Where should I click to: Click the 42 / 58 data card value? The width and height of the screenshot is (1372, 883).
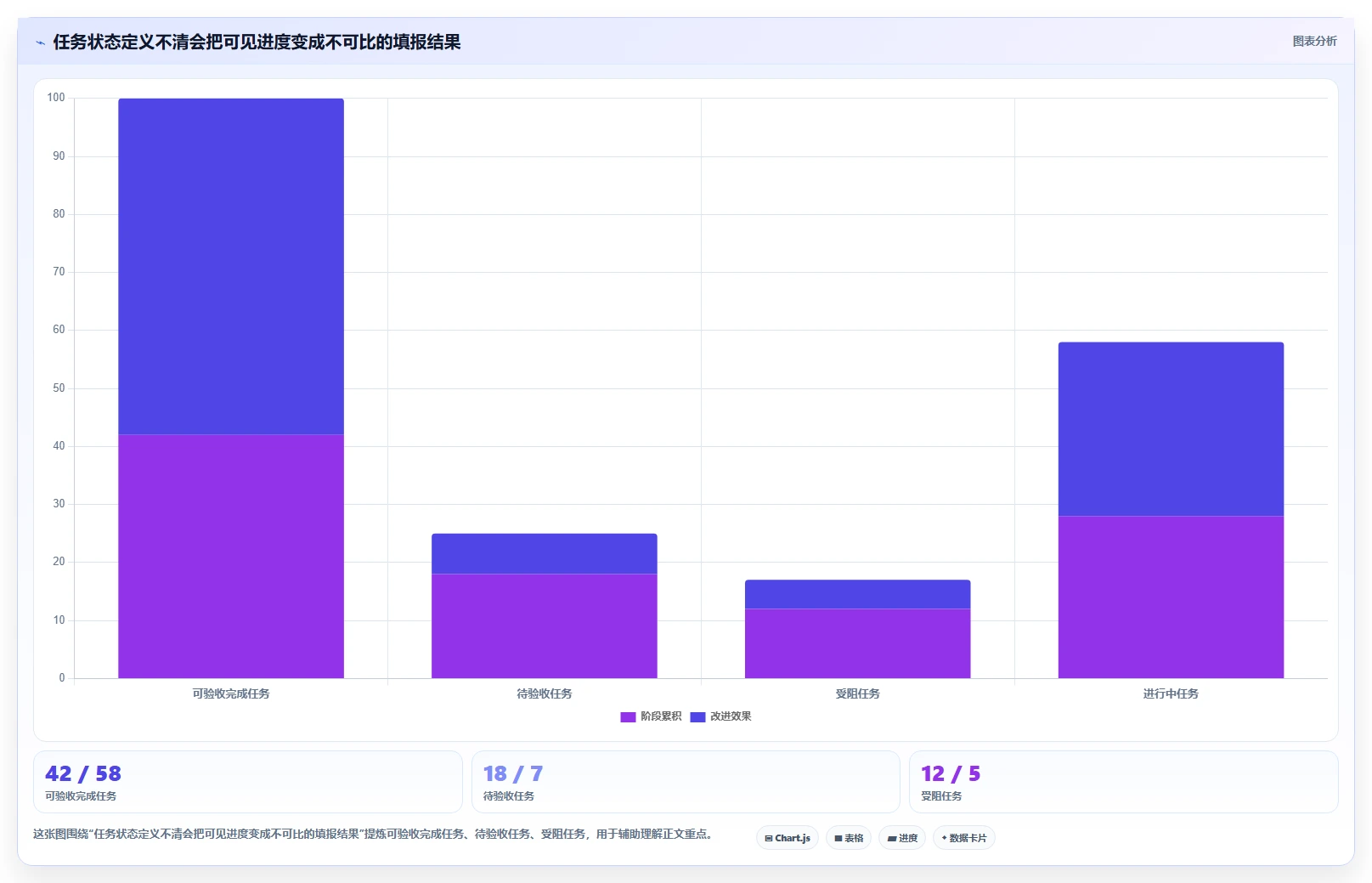click(x=83, y=774)
